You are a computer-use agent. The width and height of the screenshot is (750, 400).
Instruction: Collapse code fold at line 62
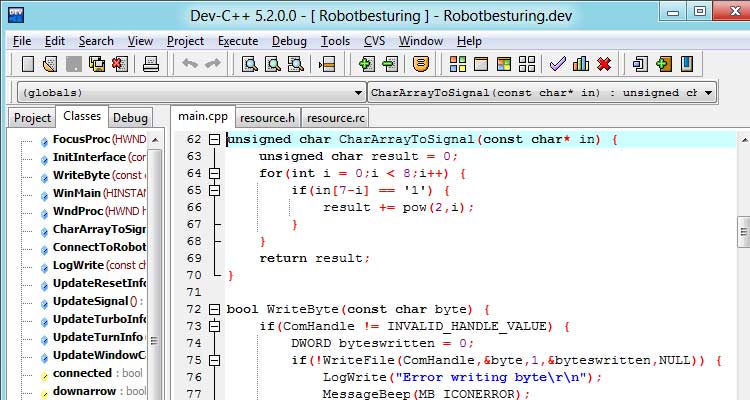pyautogui.click(x=214, y=139)
